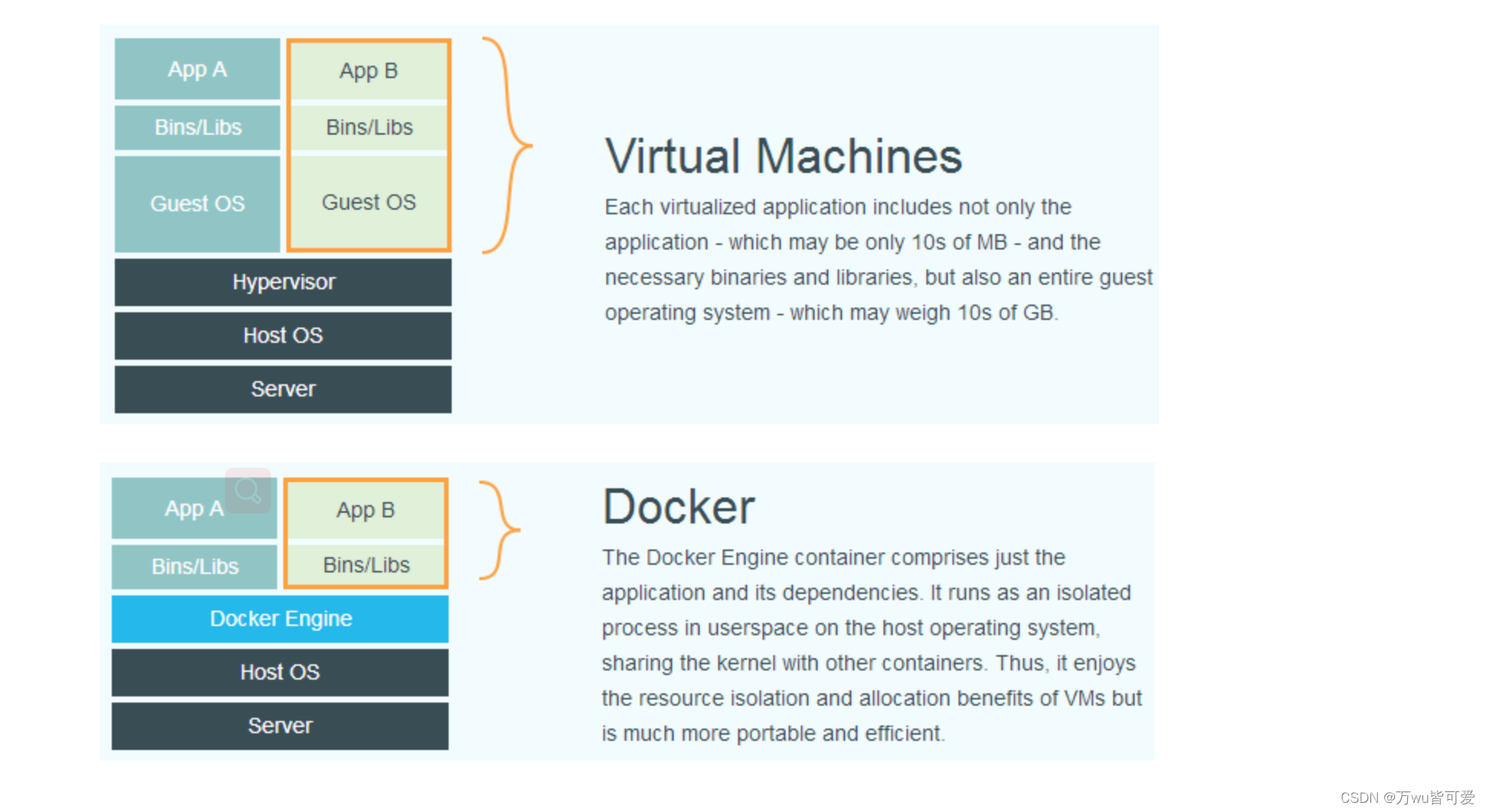The image size is (1486, 812).
Task: Click the text 'sharing the kernel with other containers'
Action: (x=792, y=664)
